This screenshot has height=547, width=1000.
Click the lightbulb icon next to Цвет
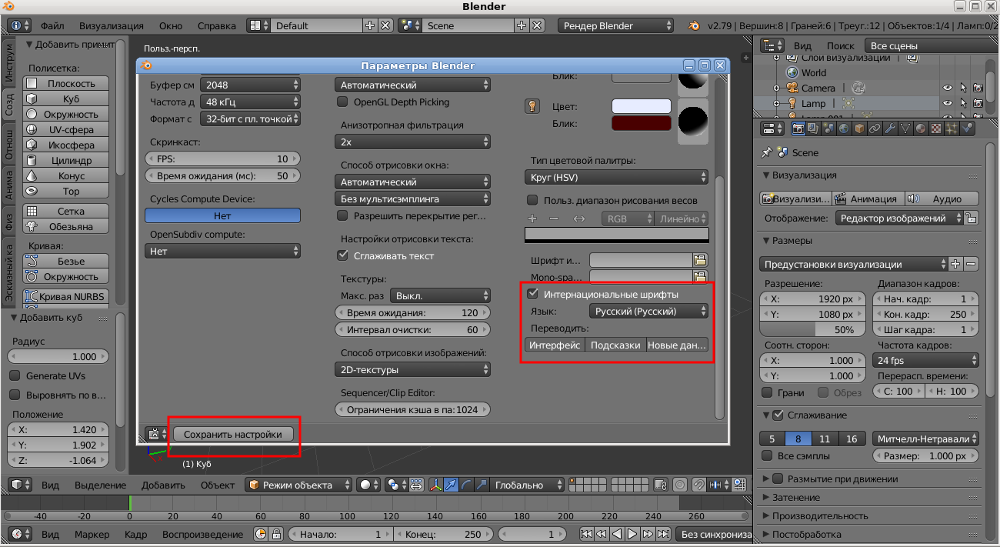click(x=533, y=106)
